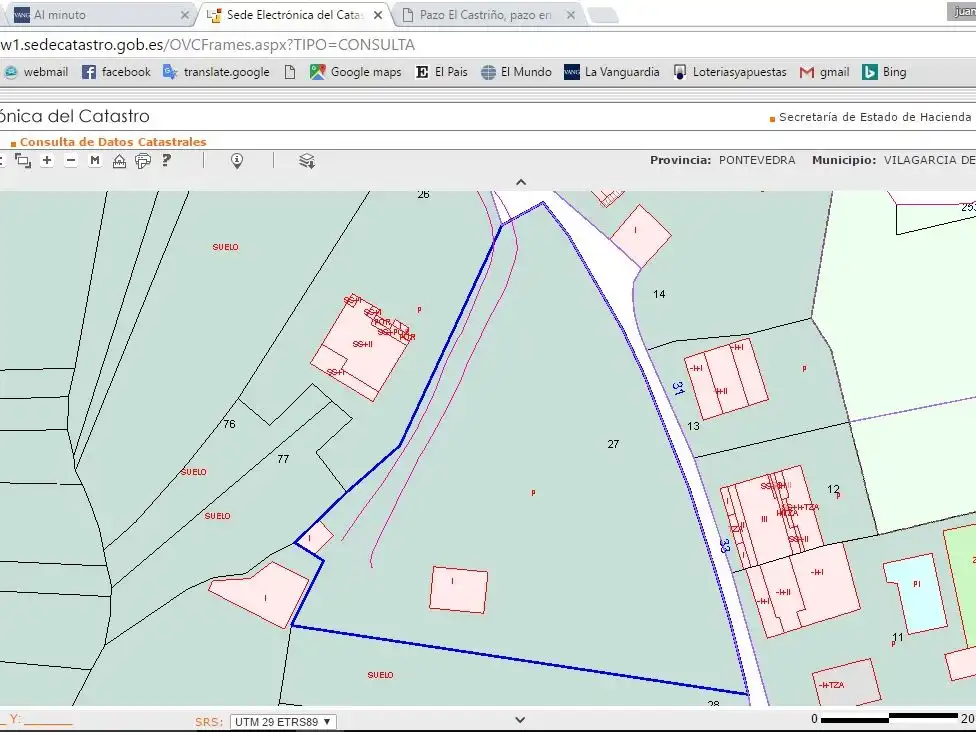Click parcel number 14 on the map
This screenshot has width=976, height=732.
(659, 294)
